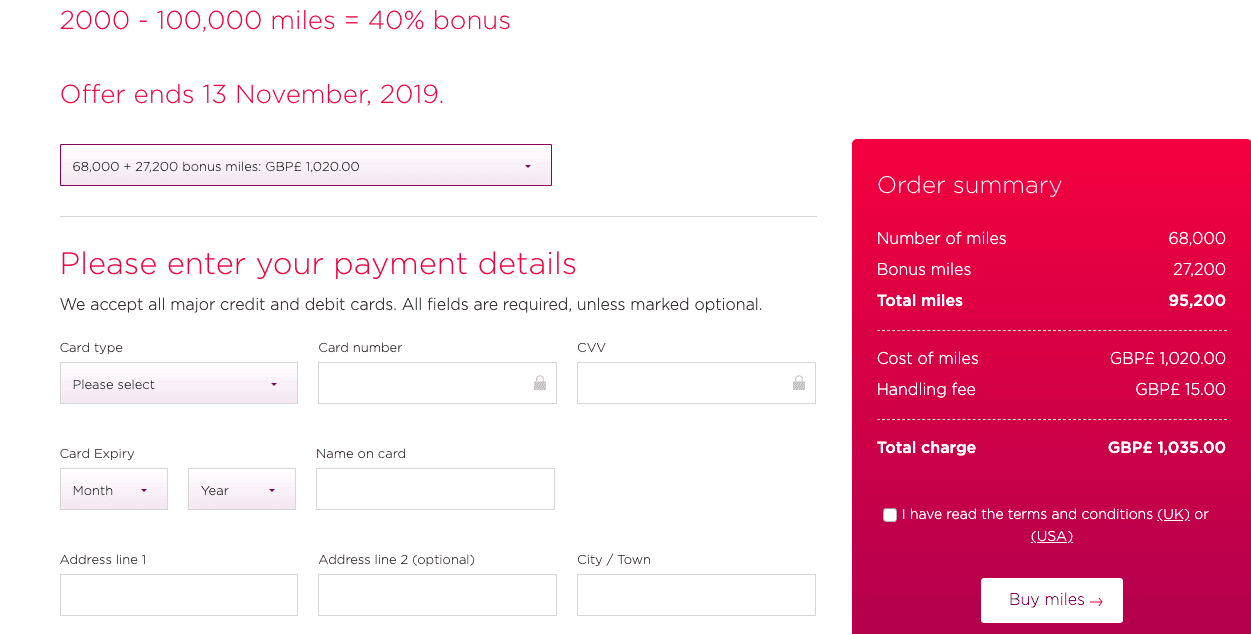Open the (USA) terms link
The width and height of the screenshot is (1251, 634).
click(x=1052, y=536)
